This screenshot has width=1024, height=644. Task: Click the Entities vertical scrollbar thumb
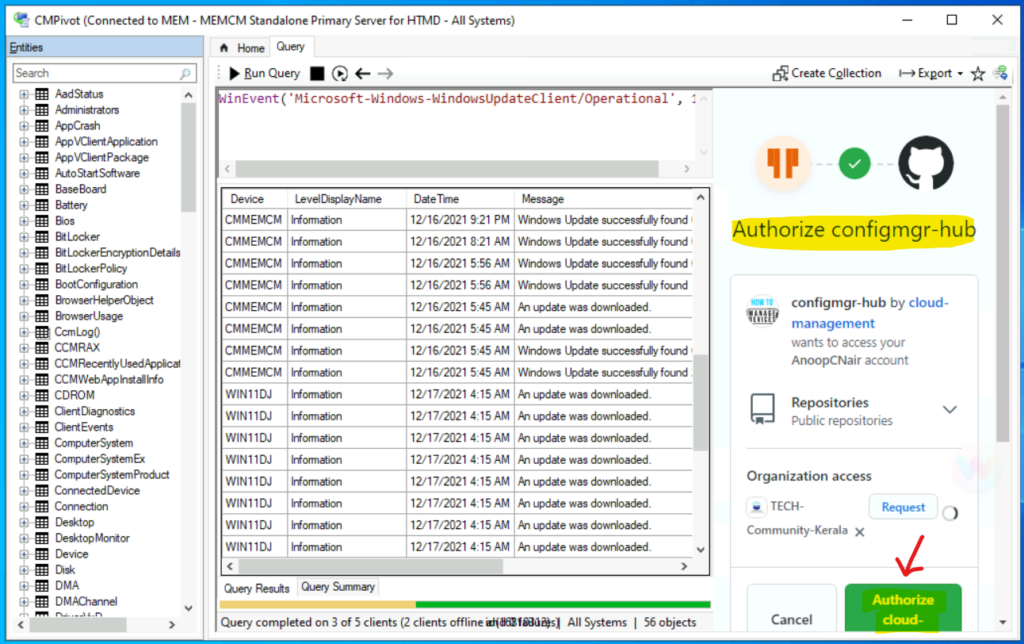[x=189, y=157]
